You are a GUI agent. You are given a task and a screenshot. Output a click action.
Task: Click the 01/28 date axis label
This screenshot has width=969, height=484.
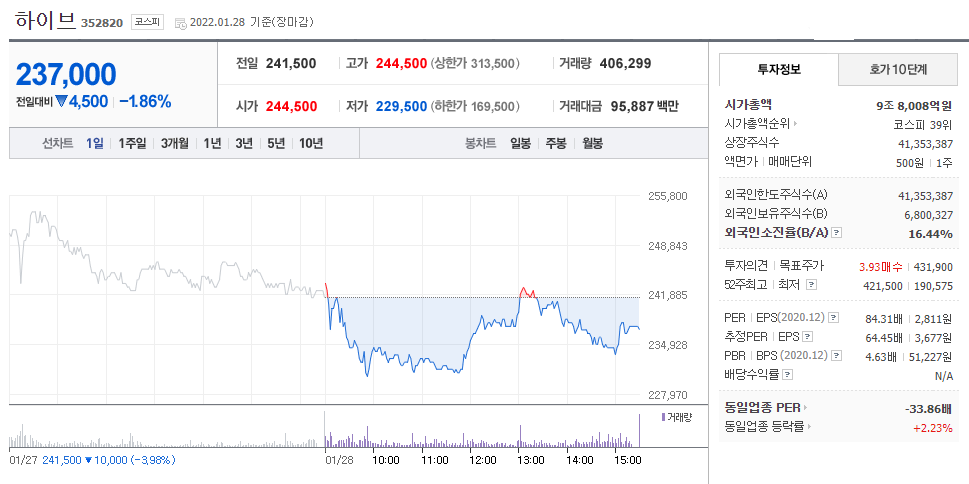coord(337,461)
